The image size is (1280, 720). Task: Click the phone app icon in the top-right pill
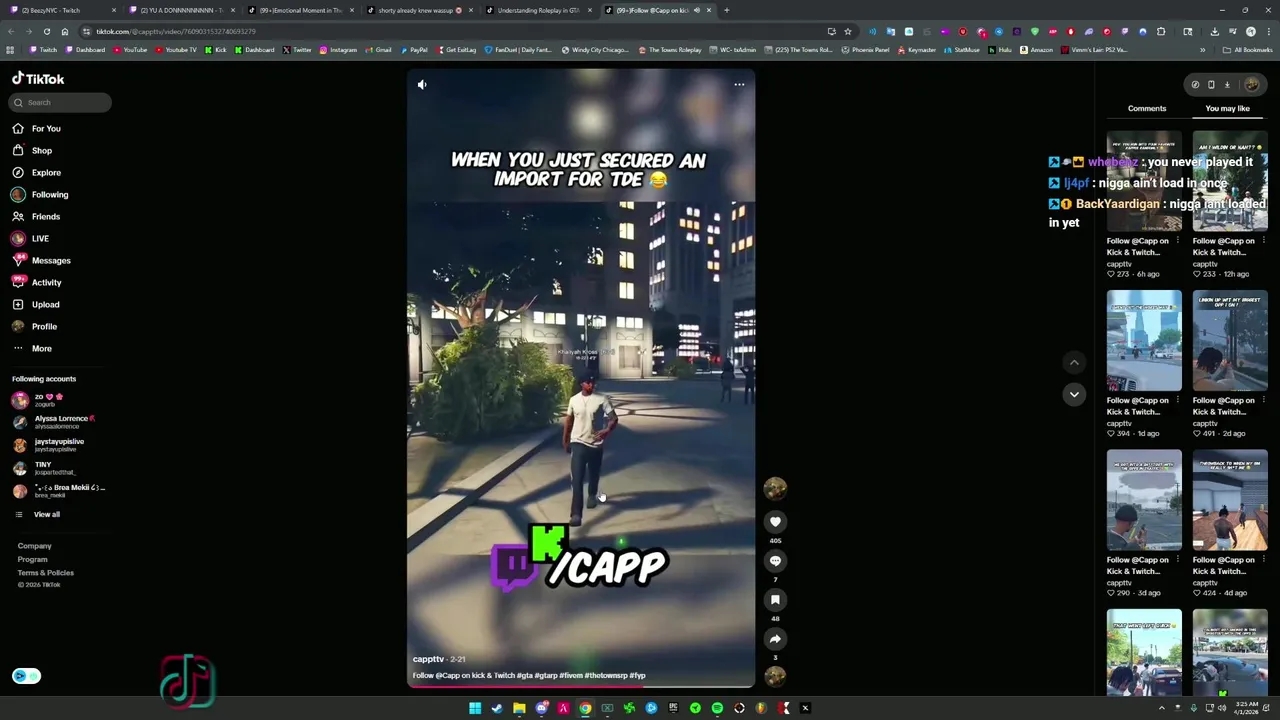(1211, 85)
